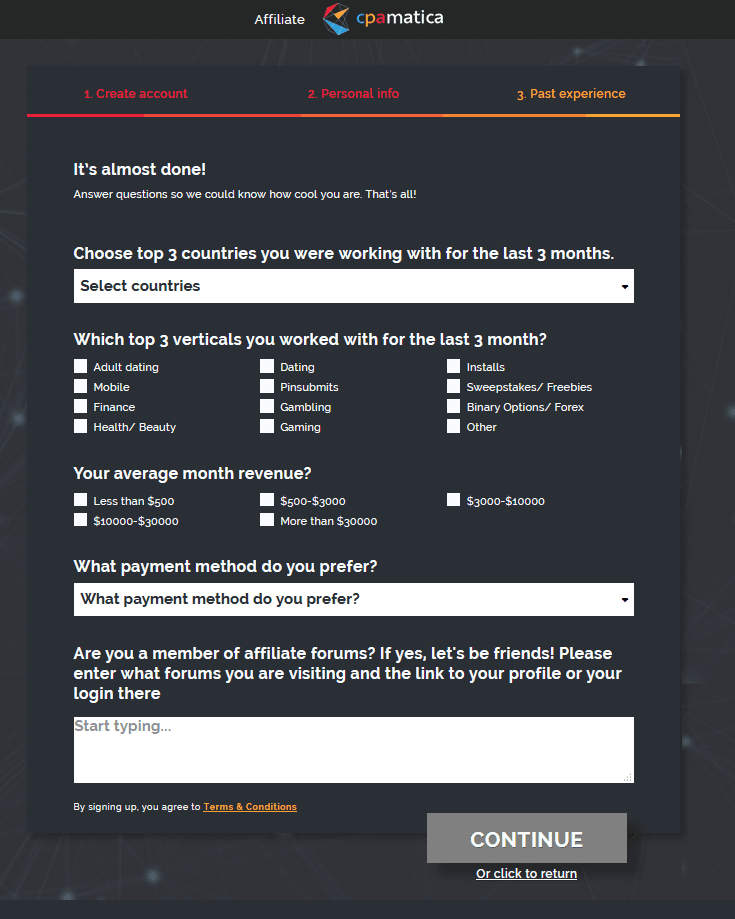Click the gradient progress bar below the steps
Image resolution: width=735 pixels, height=919 pixels.
353,116
